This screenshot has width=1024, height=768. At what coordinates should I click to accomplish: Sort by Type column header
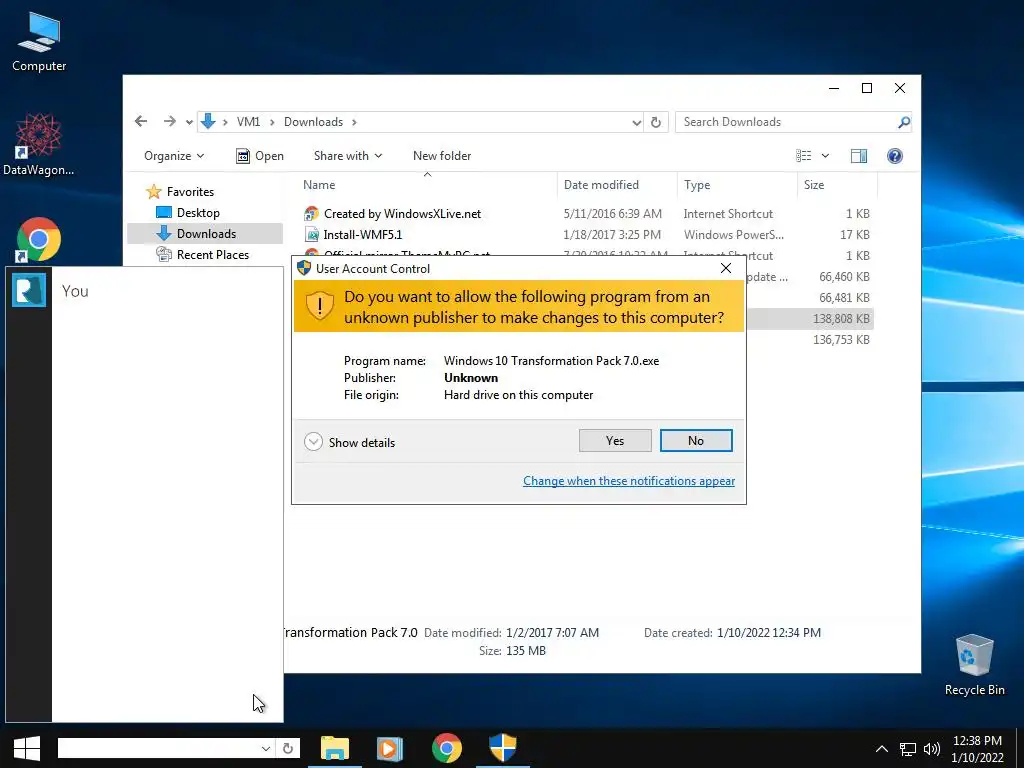(737, 185)
